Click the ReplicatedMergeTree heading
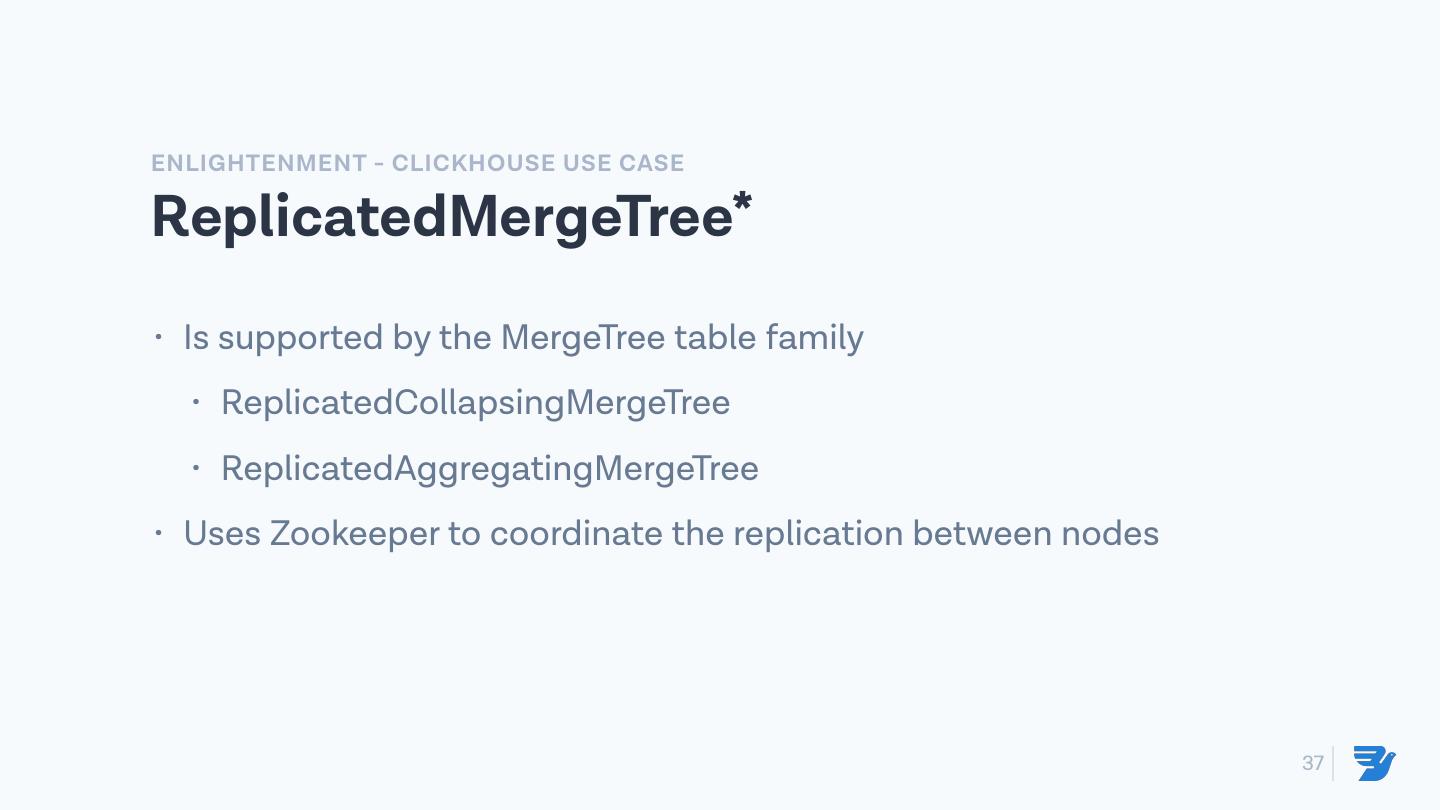This screenshot has width=1440, height=810. click(442, 216)
